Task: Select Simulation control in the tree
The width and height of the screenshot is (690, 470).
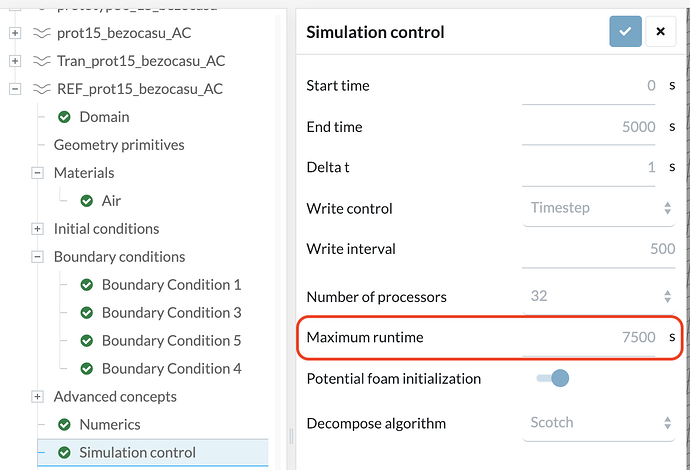Action: coord(137,453)
